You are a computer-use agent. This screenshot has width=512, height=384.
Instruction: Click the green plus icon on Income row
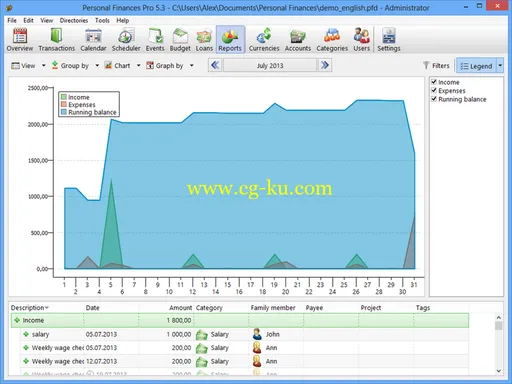17,320
